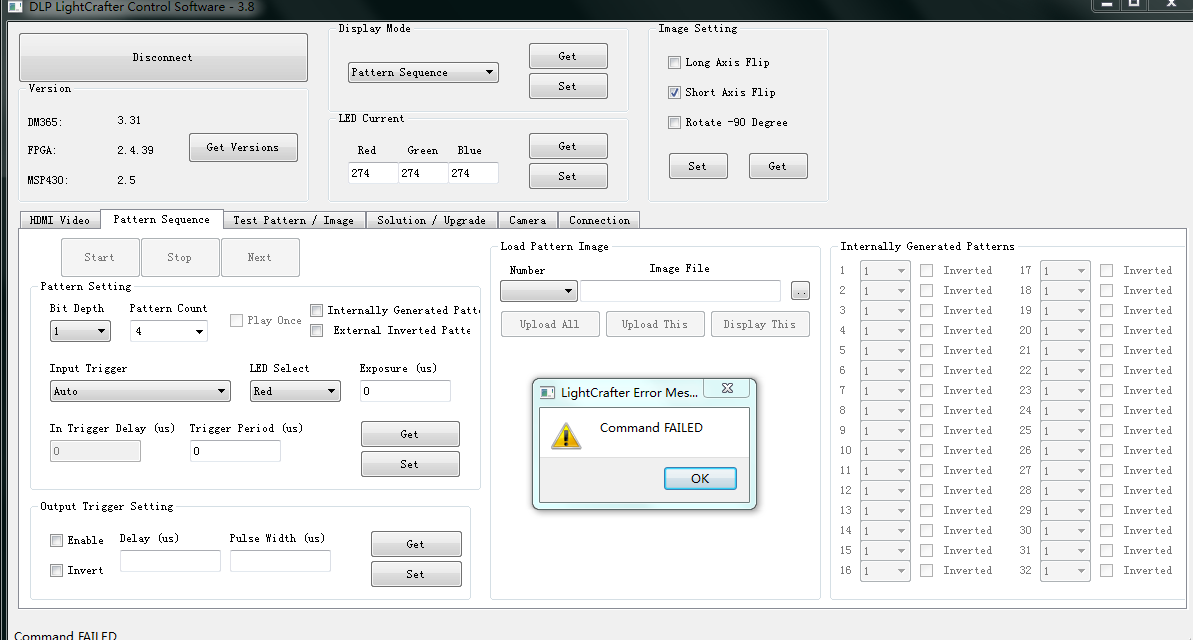
Task: Click Set in Output Trigger Setting
Action: tap(416, 574)
